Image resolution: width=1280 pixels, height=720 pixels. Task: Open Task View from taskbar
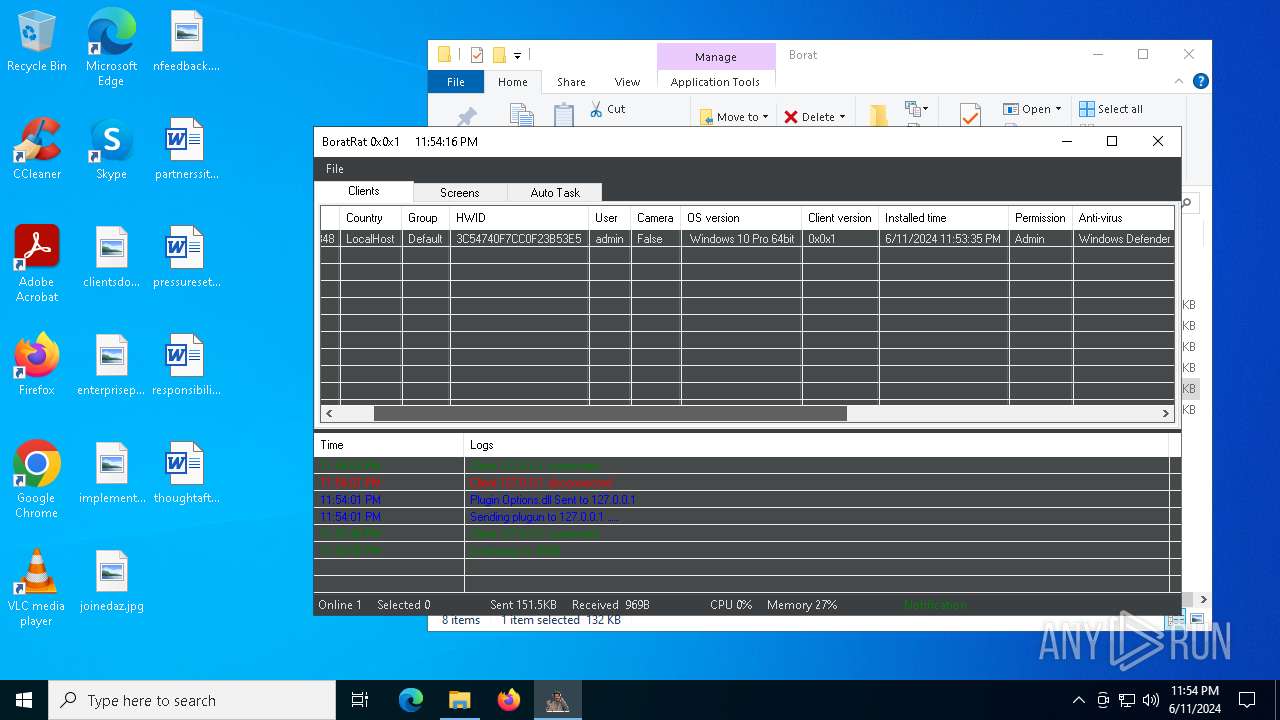[360, 700]
